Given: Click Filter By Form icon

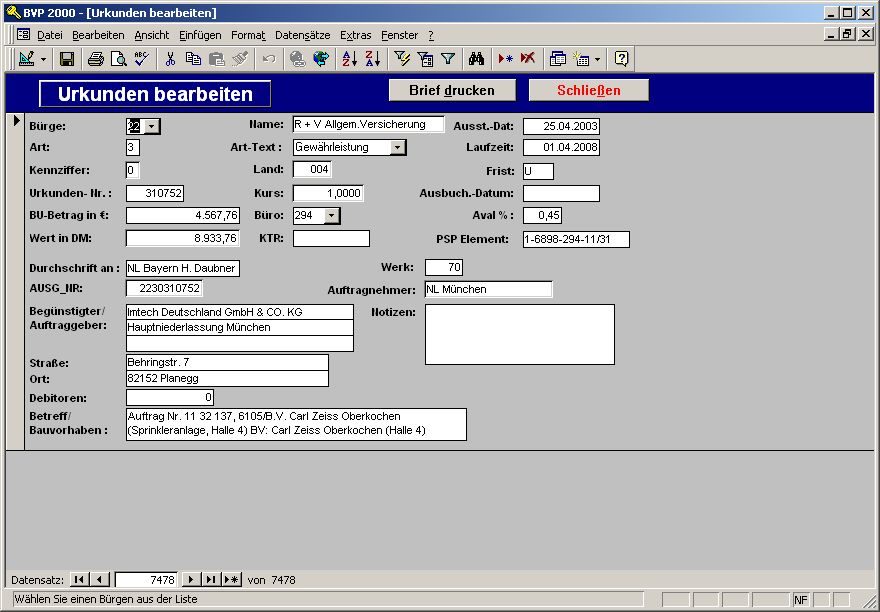Looking at the screenshot, I should point(425,58).
